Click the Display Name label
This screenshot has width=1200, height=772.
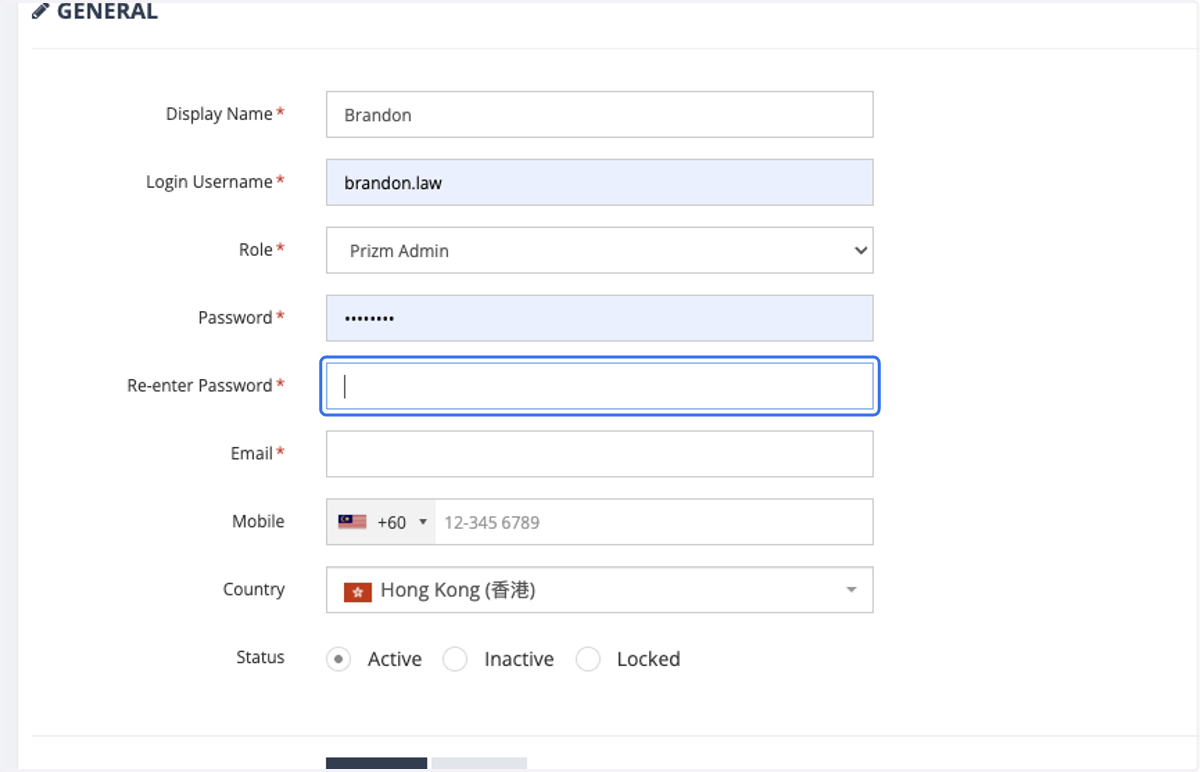[219, 114]
